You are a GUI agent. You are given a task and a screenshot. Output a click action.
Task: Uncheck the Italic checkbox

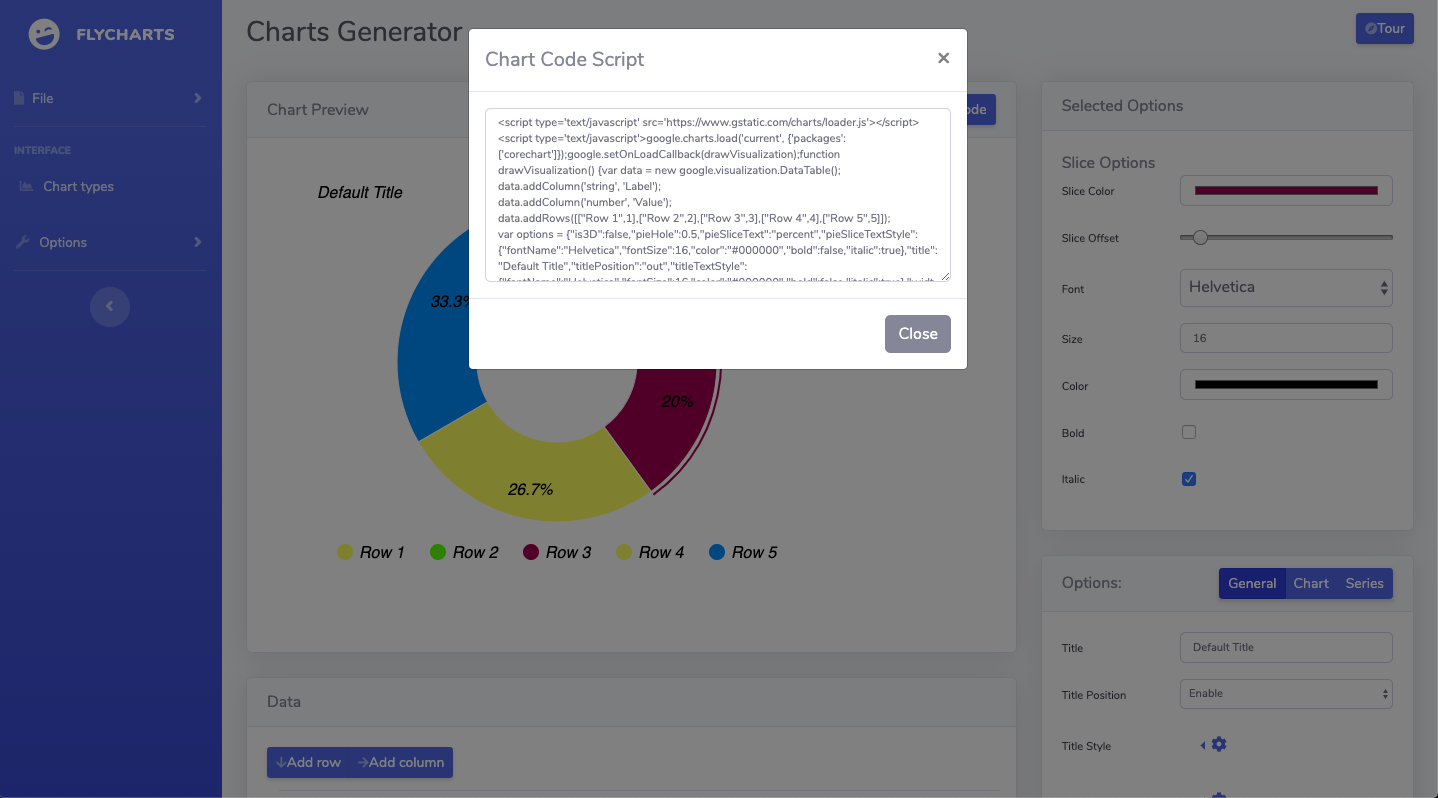click(x=1189, y=479)
